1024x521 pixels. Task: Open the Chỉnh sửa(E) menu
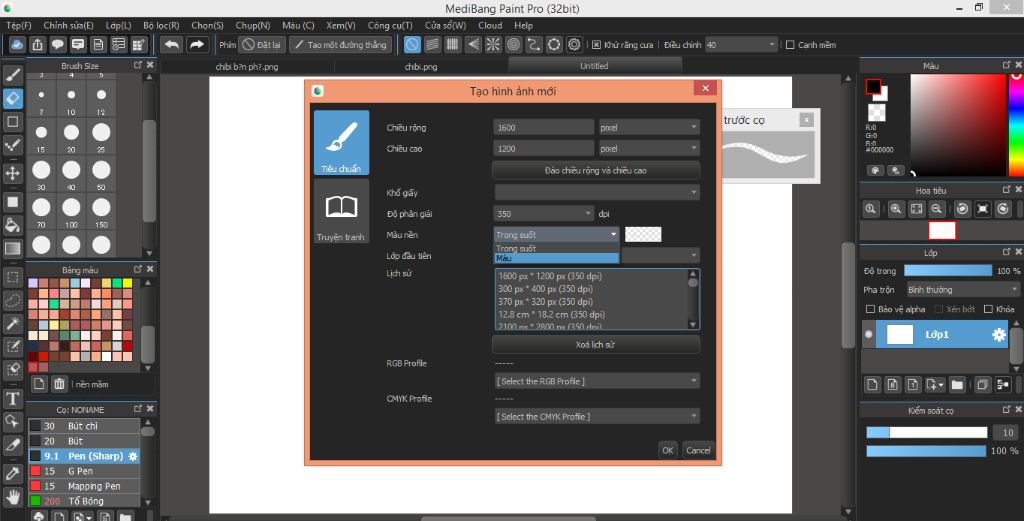tap(69, 25)
